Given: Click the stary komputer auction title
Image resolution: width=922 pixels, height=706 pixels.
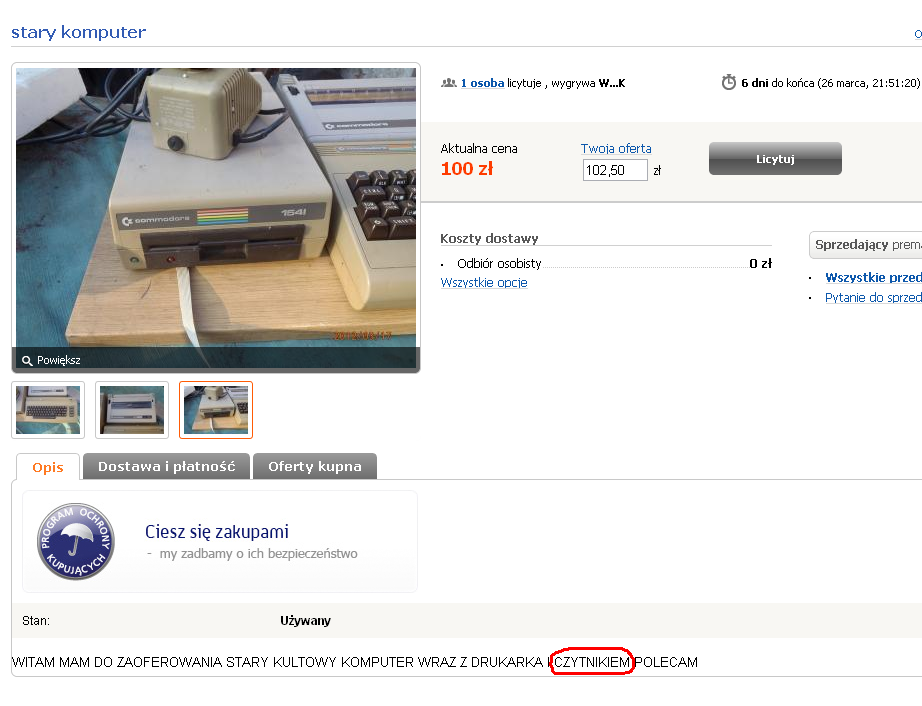Looking at the screenshot, I should point(79,32).
